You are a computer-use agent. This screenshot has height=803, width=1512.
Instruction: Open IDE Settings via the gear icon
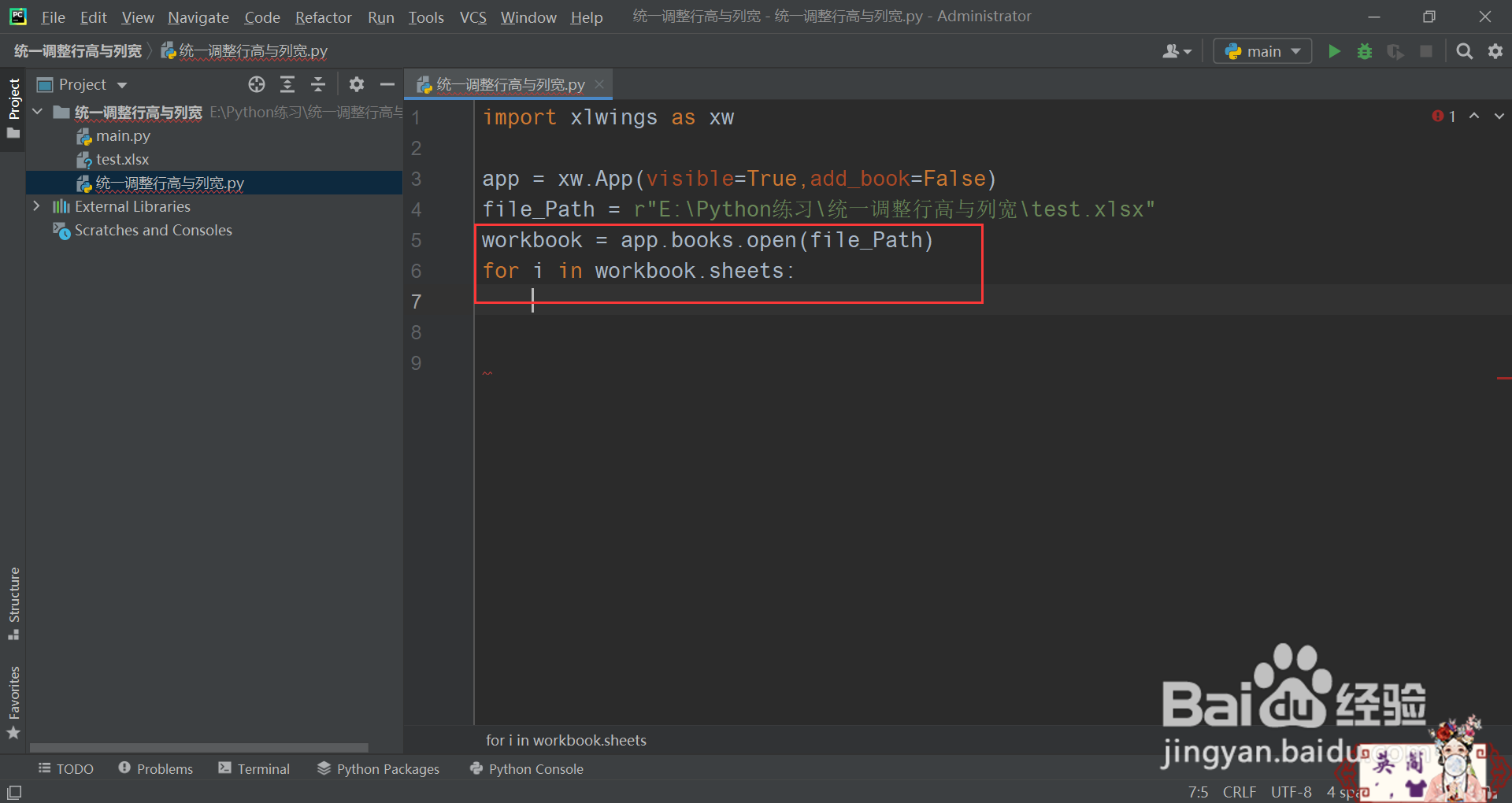tap(1495, 50)
